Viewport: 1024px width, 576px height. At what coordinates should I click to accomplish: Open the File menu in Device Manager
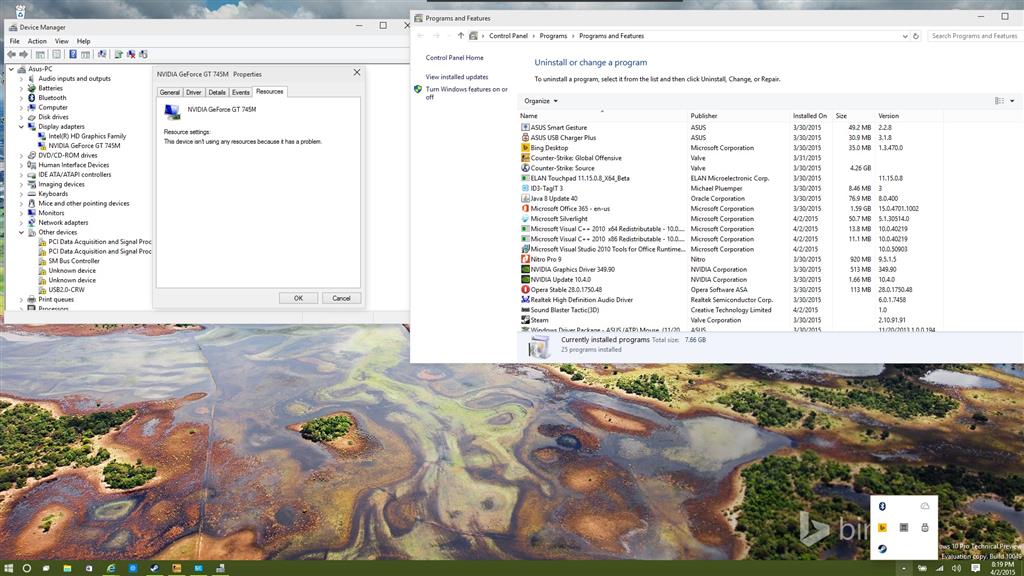14,41
